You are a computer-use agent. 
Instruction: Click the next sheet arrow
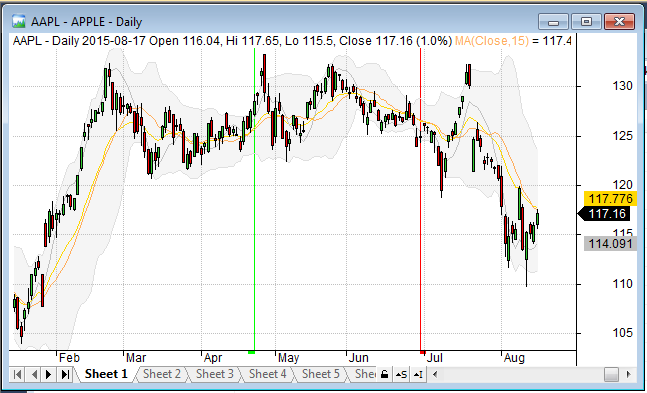click(49, 374)
